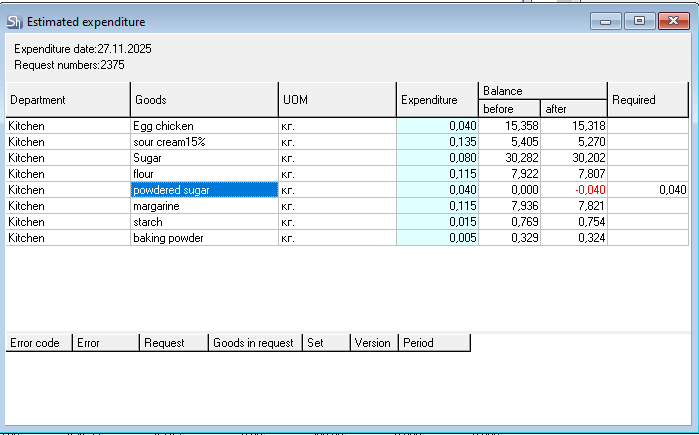Close the Estimated expenditure window
Image resolution: width=699 pixels, height=435 pixels.
click(x=671, y=21)
